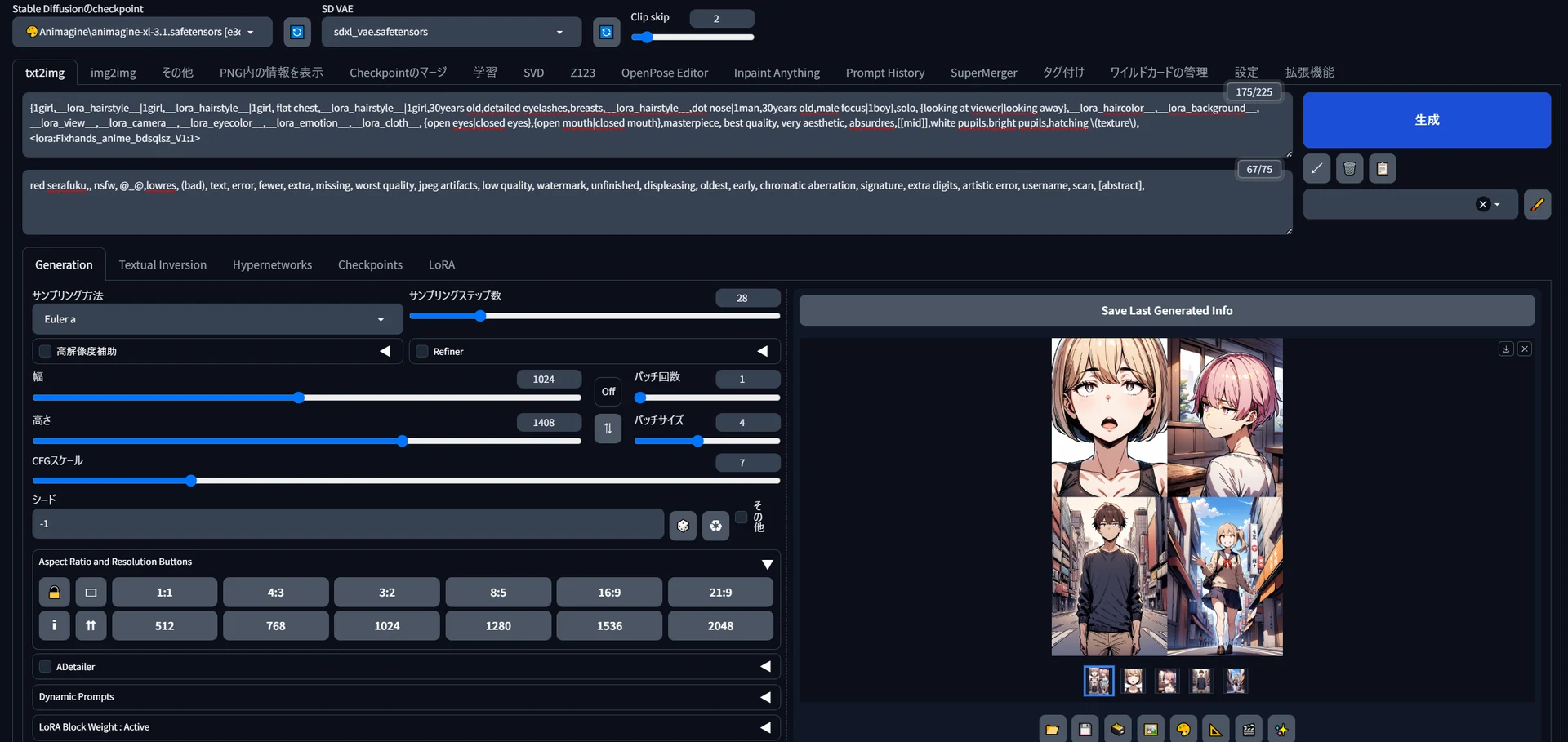Select the 1:1 aspect ratio button
The image size is (1568, 742).
tap(164, 593)
